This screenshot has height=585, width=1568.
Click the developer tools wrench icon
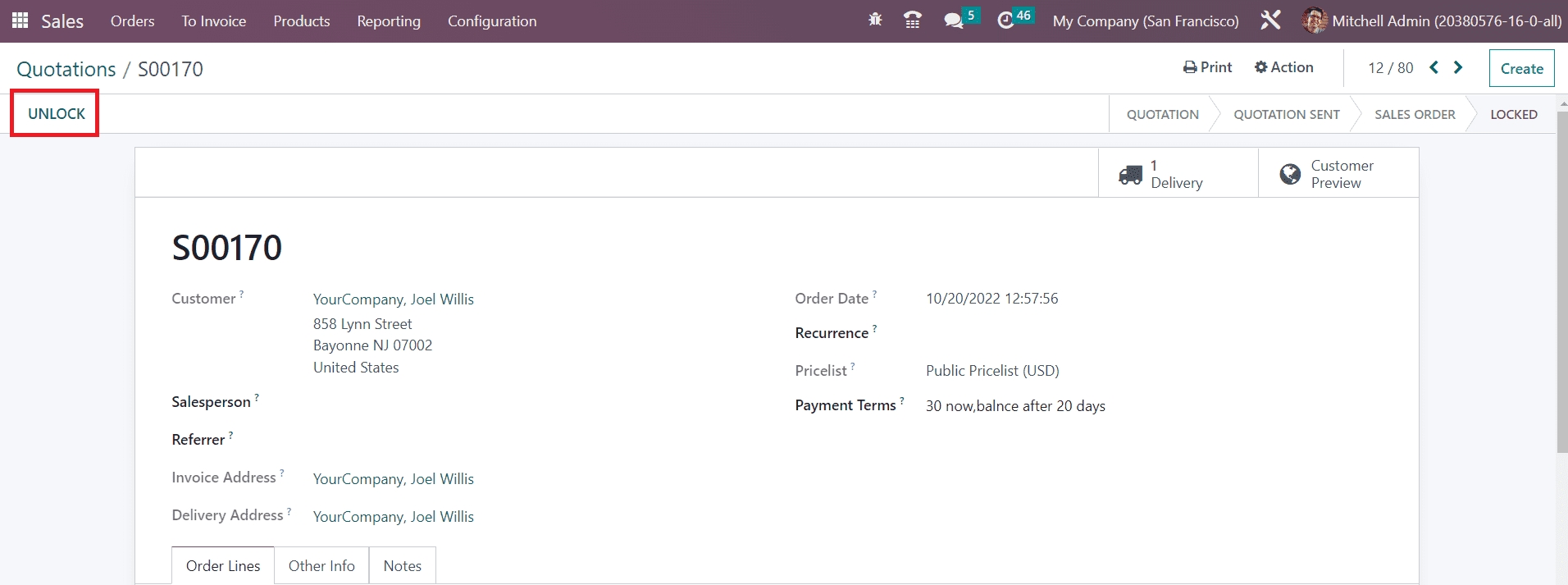tap(1270, 21)
